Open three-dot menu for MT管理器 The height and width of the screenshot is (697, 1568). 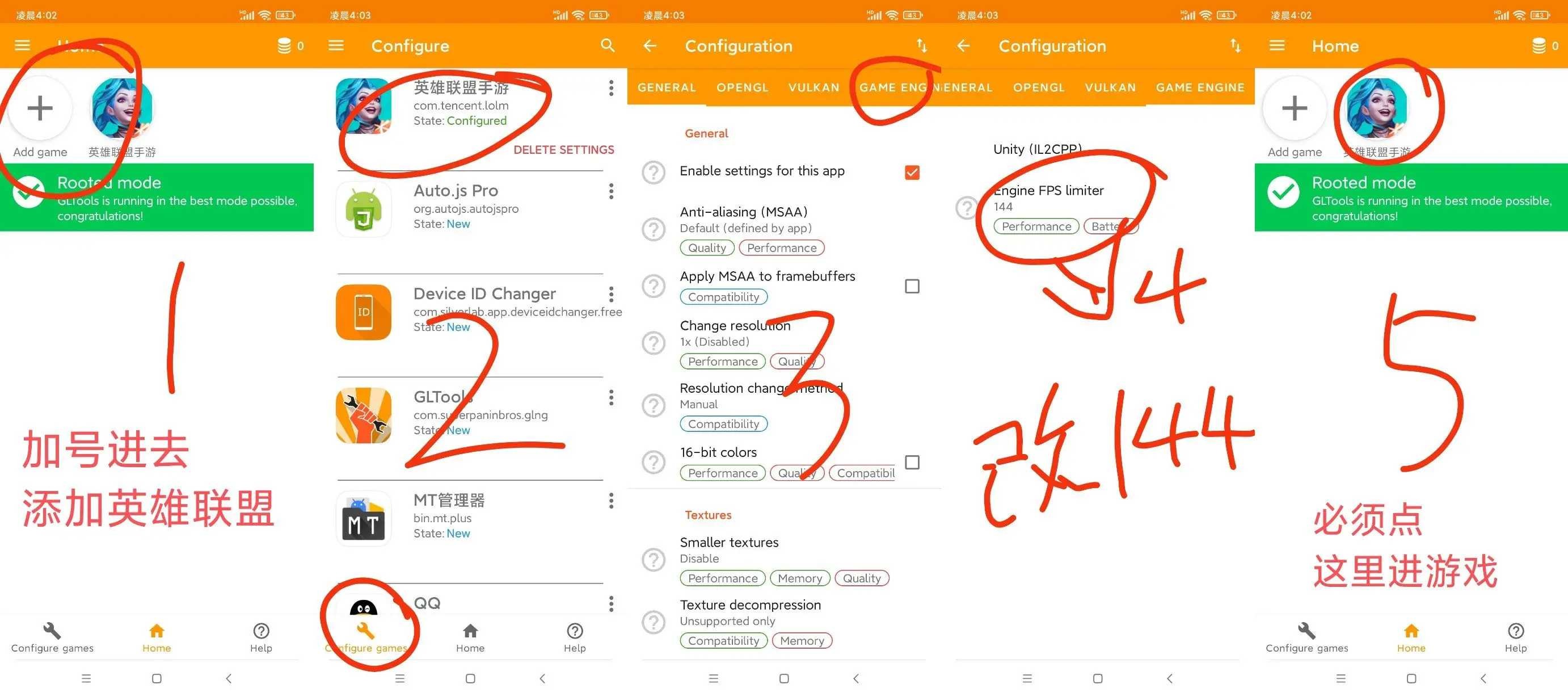pyautogui.click(x=610, y=501)
